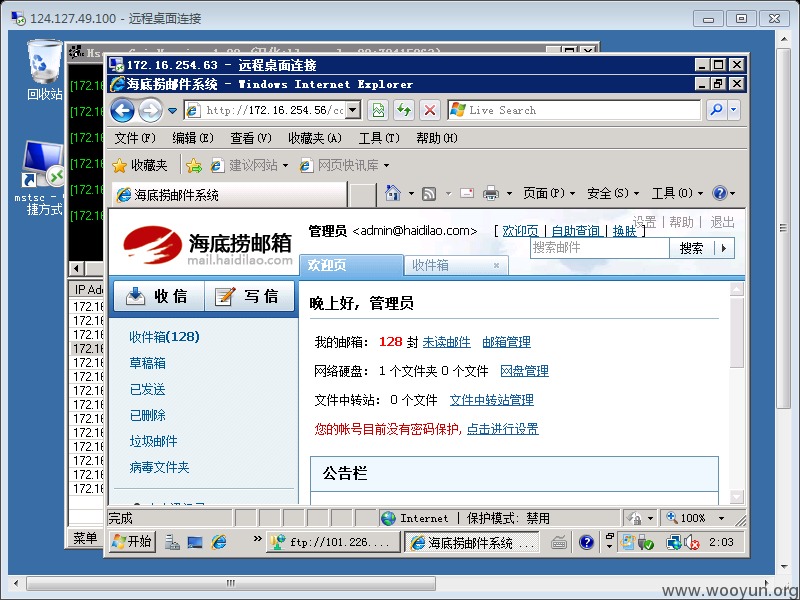Open recent pages dropdown next to Forward

tap(172, 110)
